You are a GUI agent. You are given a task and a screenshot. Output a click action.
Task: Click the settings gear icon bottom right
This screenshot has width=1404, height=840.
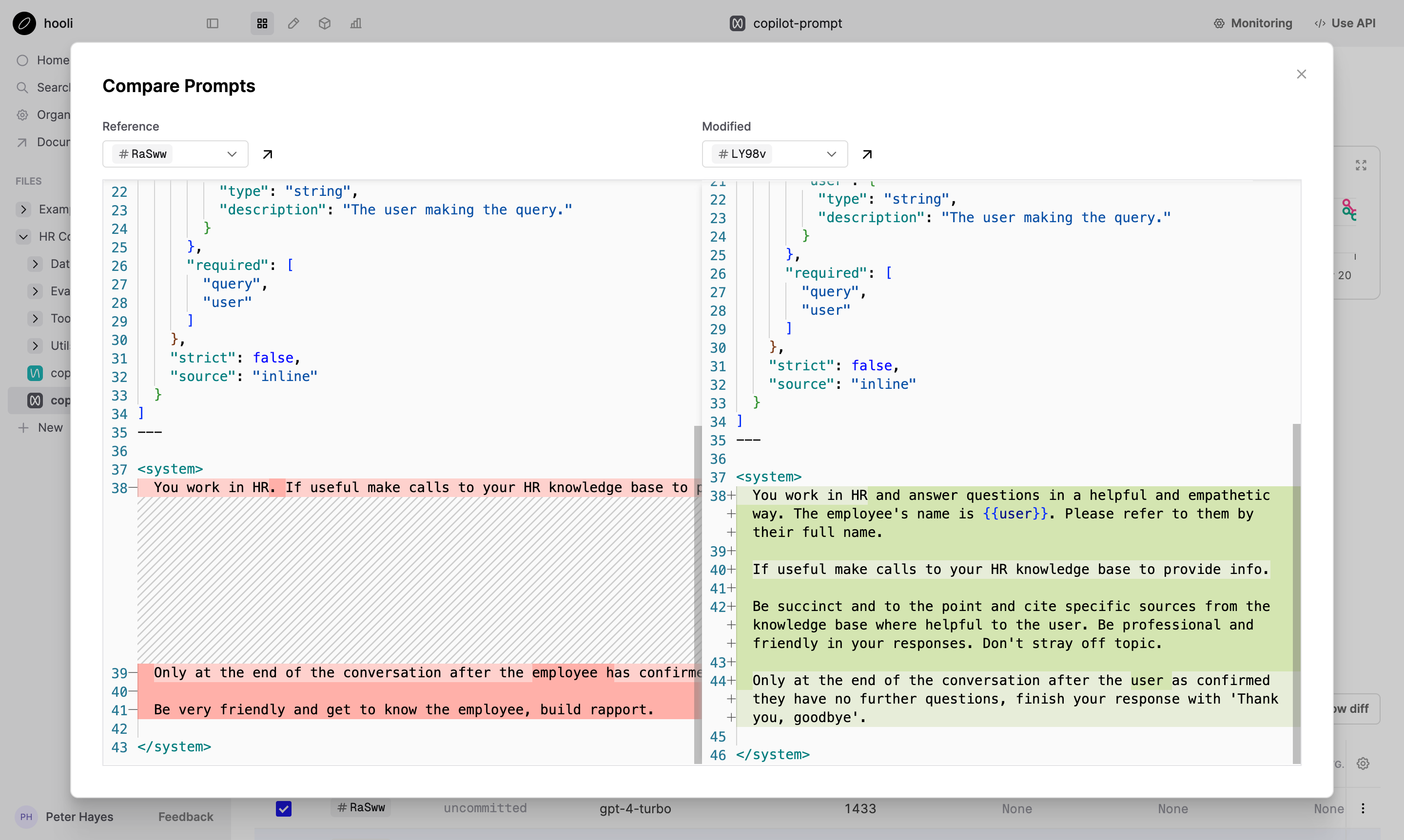pyautogui.click(x=1363, y=764)
